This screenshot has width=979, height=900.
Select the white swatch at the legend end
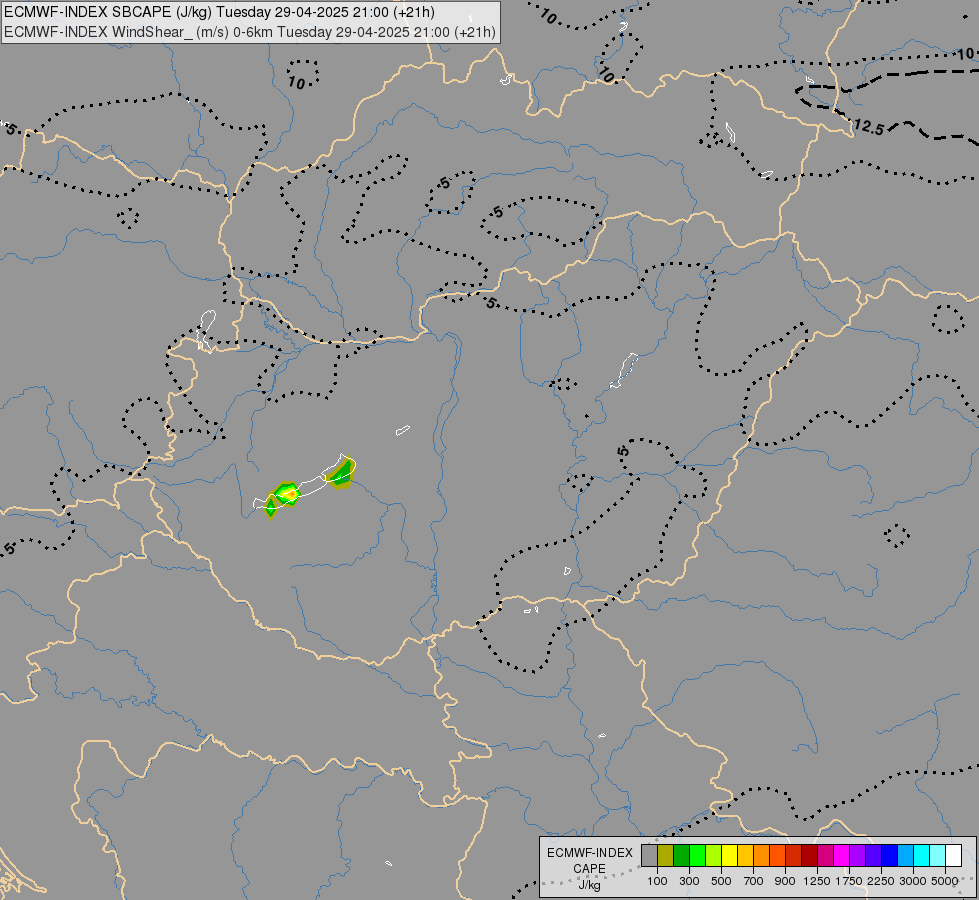click(x=953, y=856)
